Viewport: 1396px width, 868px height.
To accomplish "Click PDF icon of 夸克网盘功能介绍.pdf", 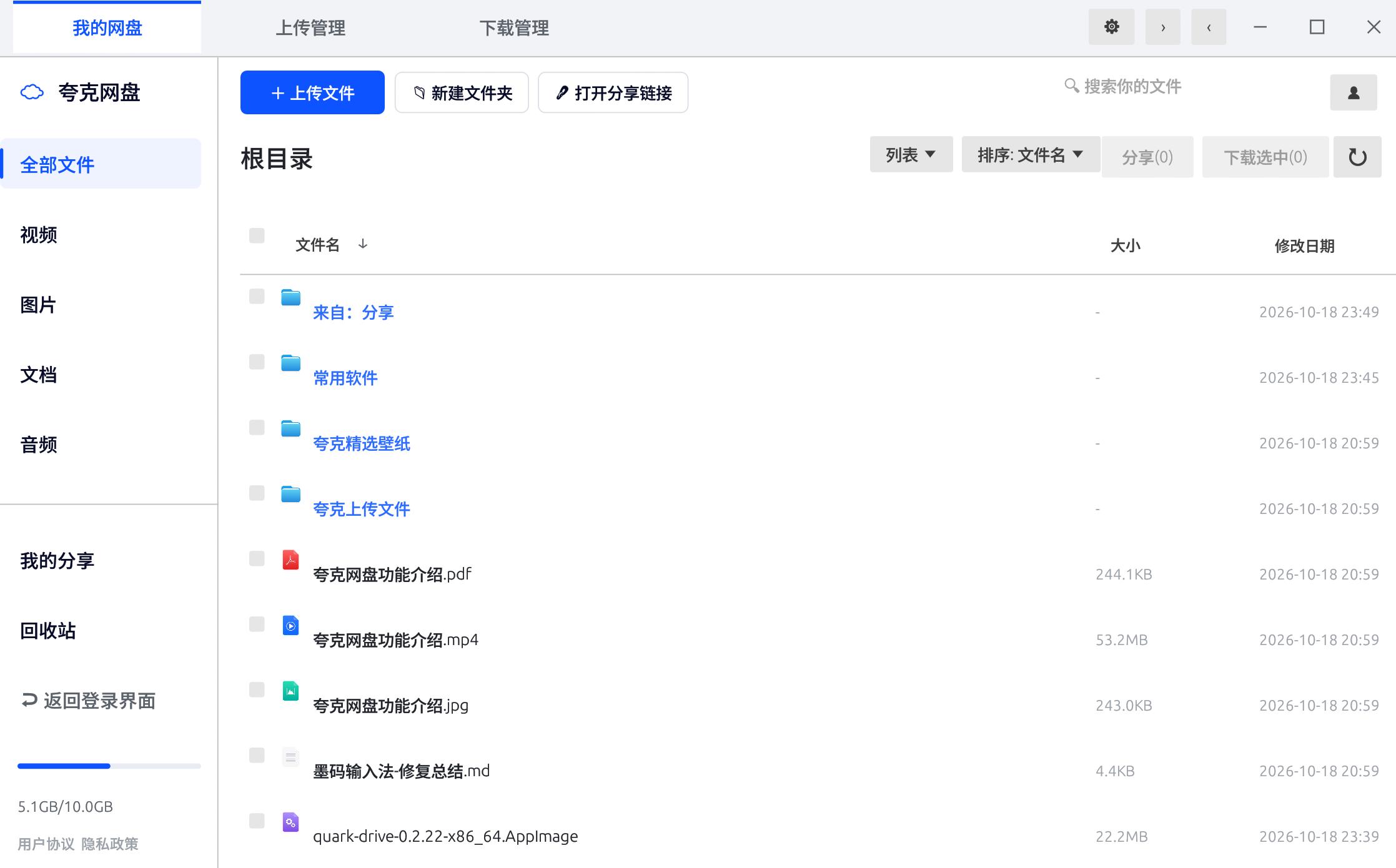I will click(x=290, y=560).
